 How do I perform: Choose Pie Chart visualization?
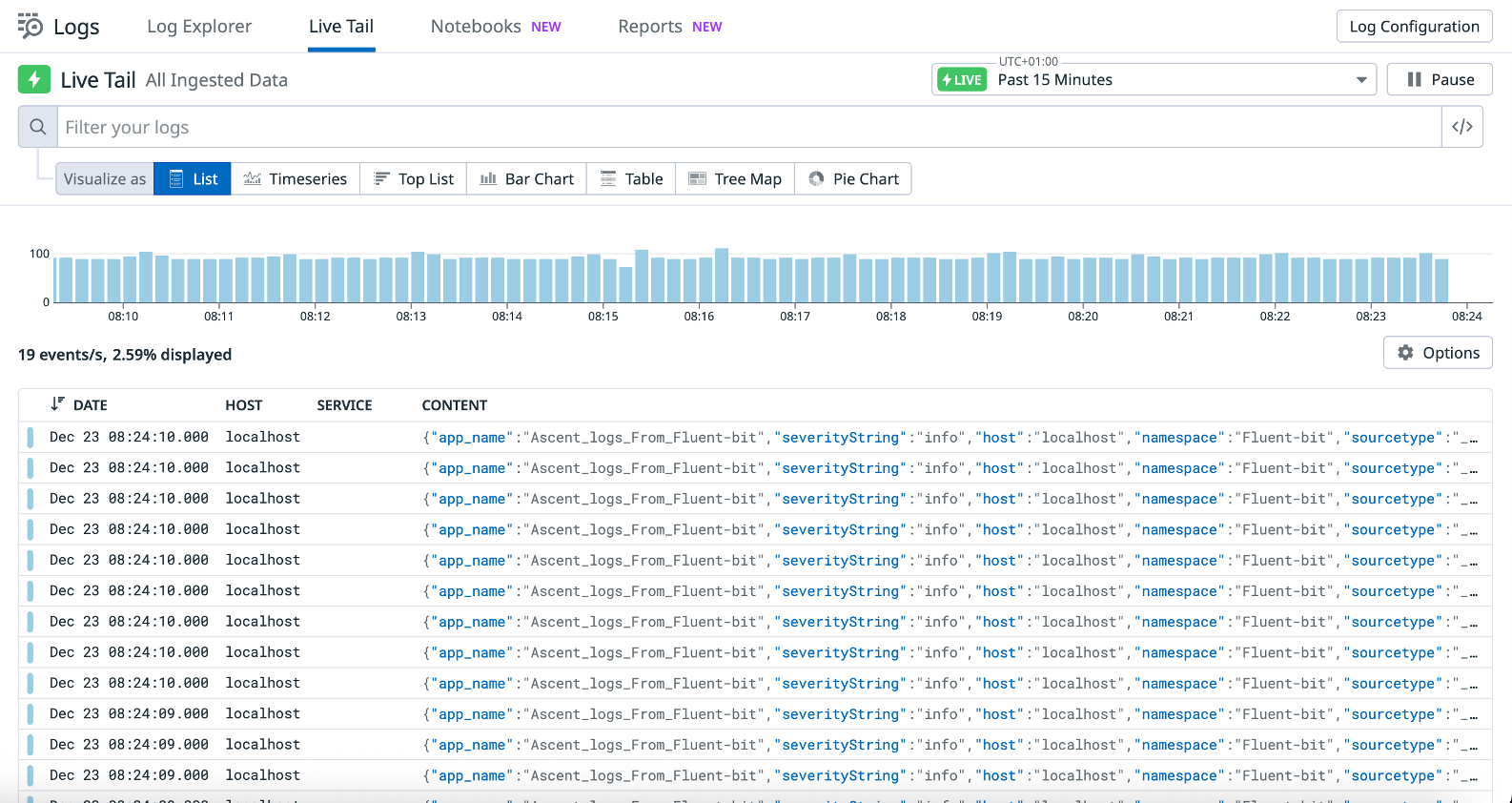853,179
